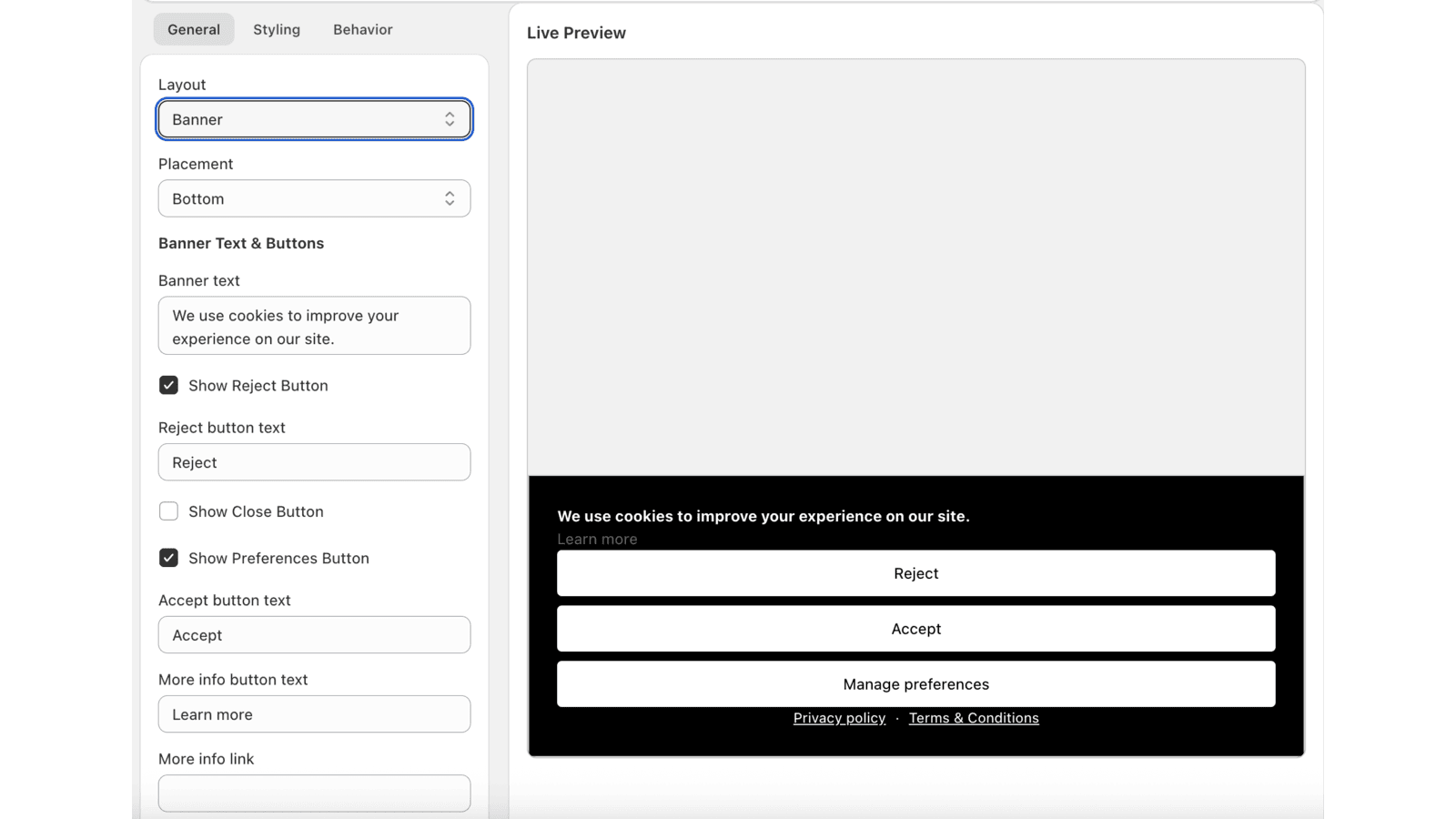Open the Placement dropdown showing Bottom
Screen dimensions: 1456x819
point(314,198)
